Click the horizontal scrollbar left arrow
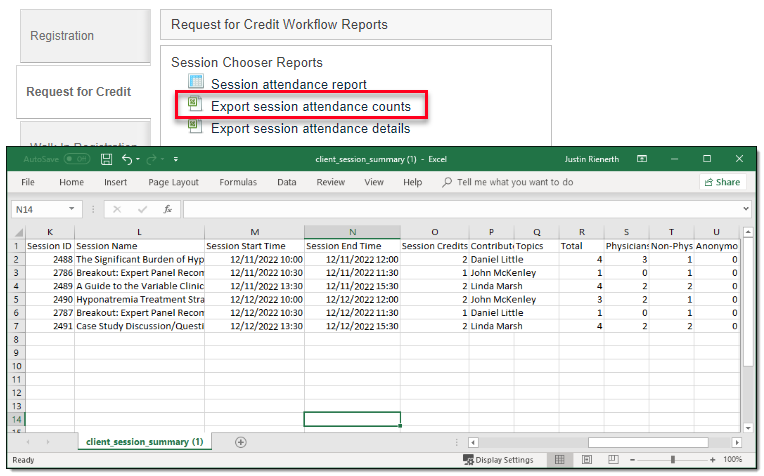764x476 pixels. click(x=473, y=442)
